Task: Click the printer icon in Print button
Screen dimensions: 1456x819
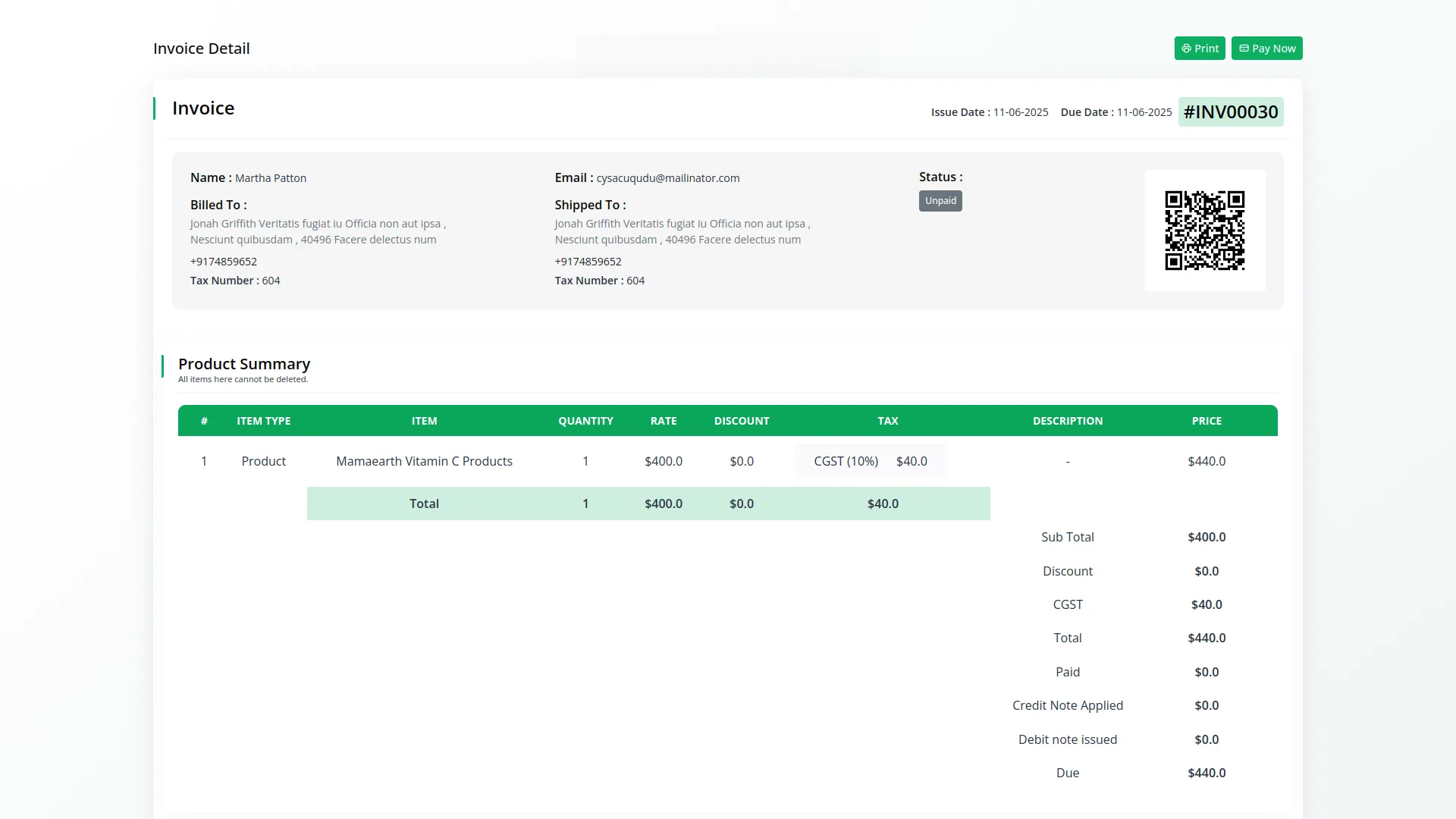Action: click(x=1186, y=49)
